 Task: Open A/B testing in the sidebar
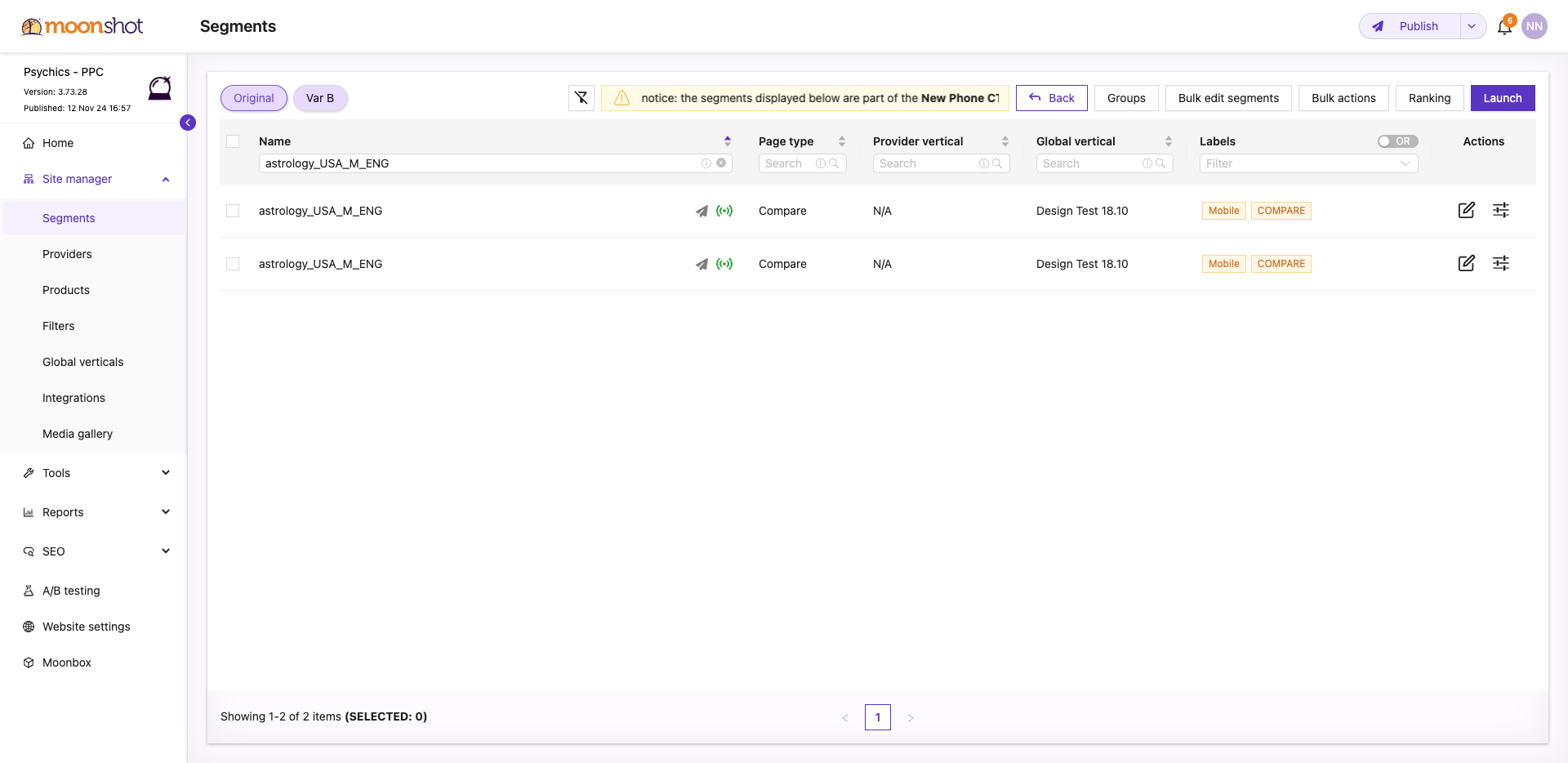pos(71,591)
